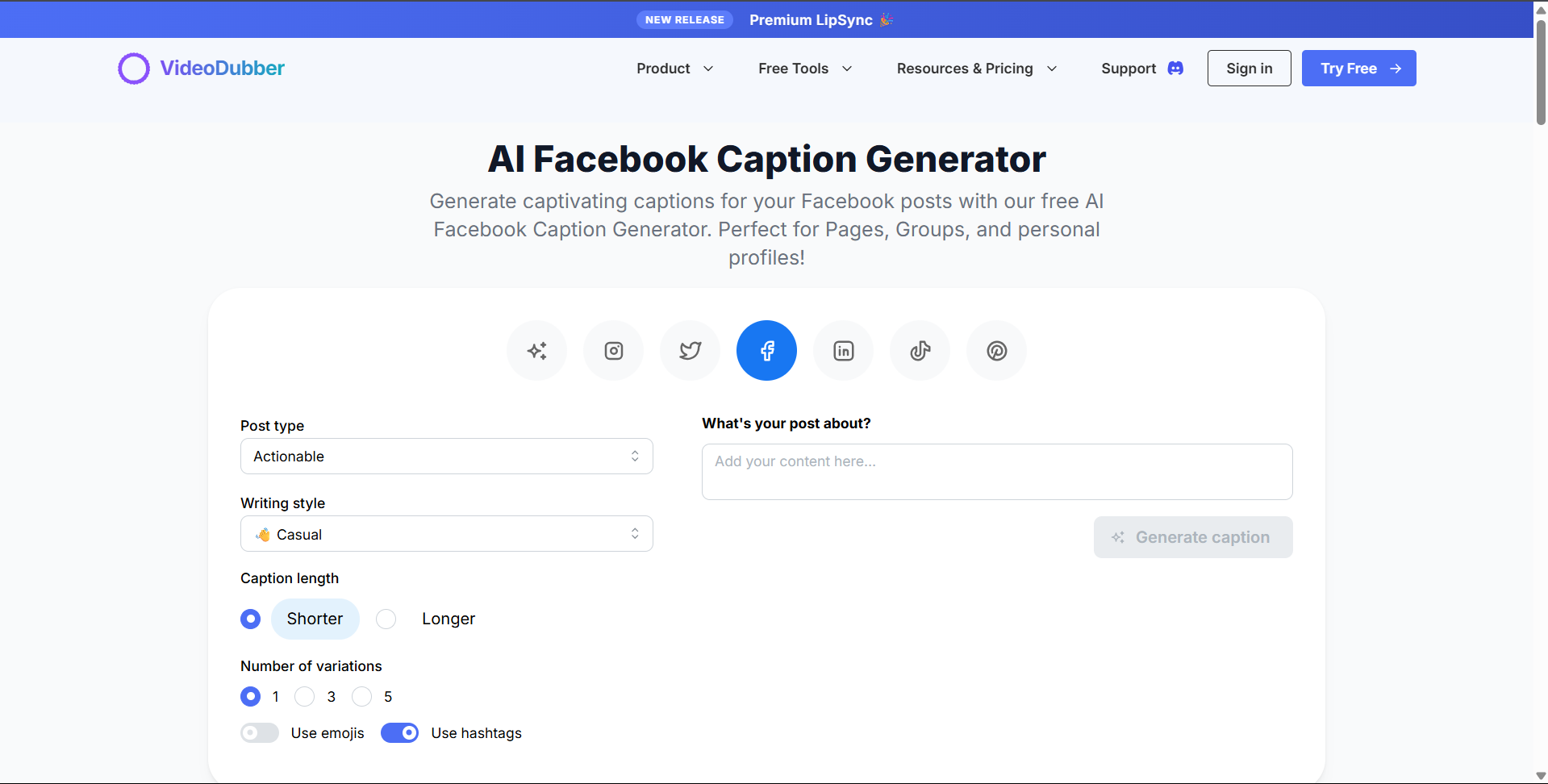1548x784 pixels.
Task: Focus the post content text area
Action: coord(997,472)
